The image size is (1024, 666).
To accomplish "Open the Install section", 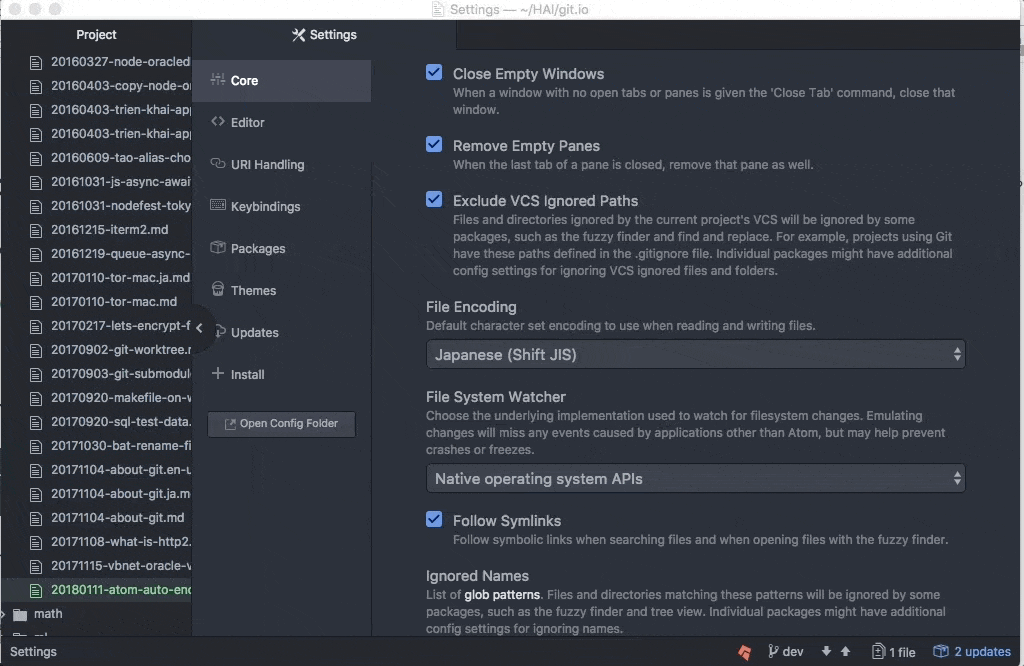I will [281, 374].
